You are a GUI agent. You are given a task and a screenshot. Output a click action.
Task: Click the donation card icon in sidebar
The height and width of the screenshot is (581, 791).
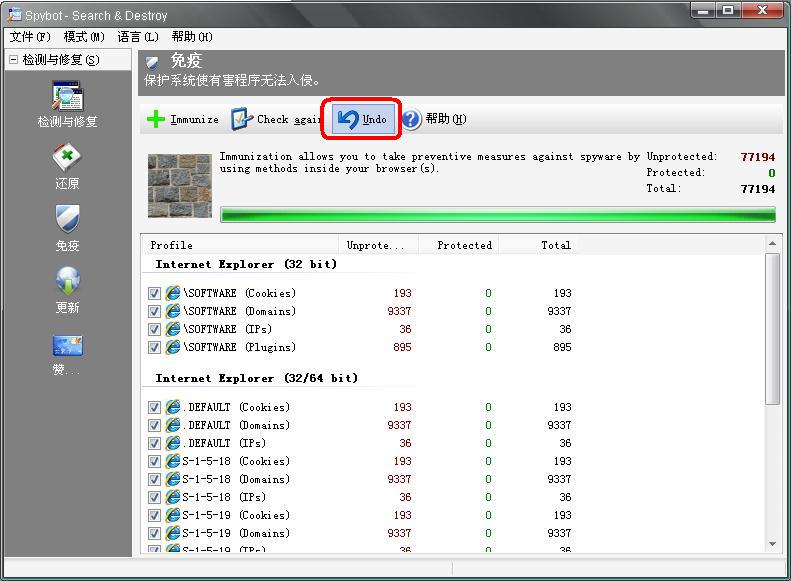pyautogui.click(x=68, y=346)
